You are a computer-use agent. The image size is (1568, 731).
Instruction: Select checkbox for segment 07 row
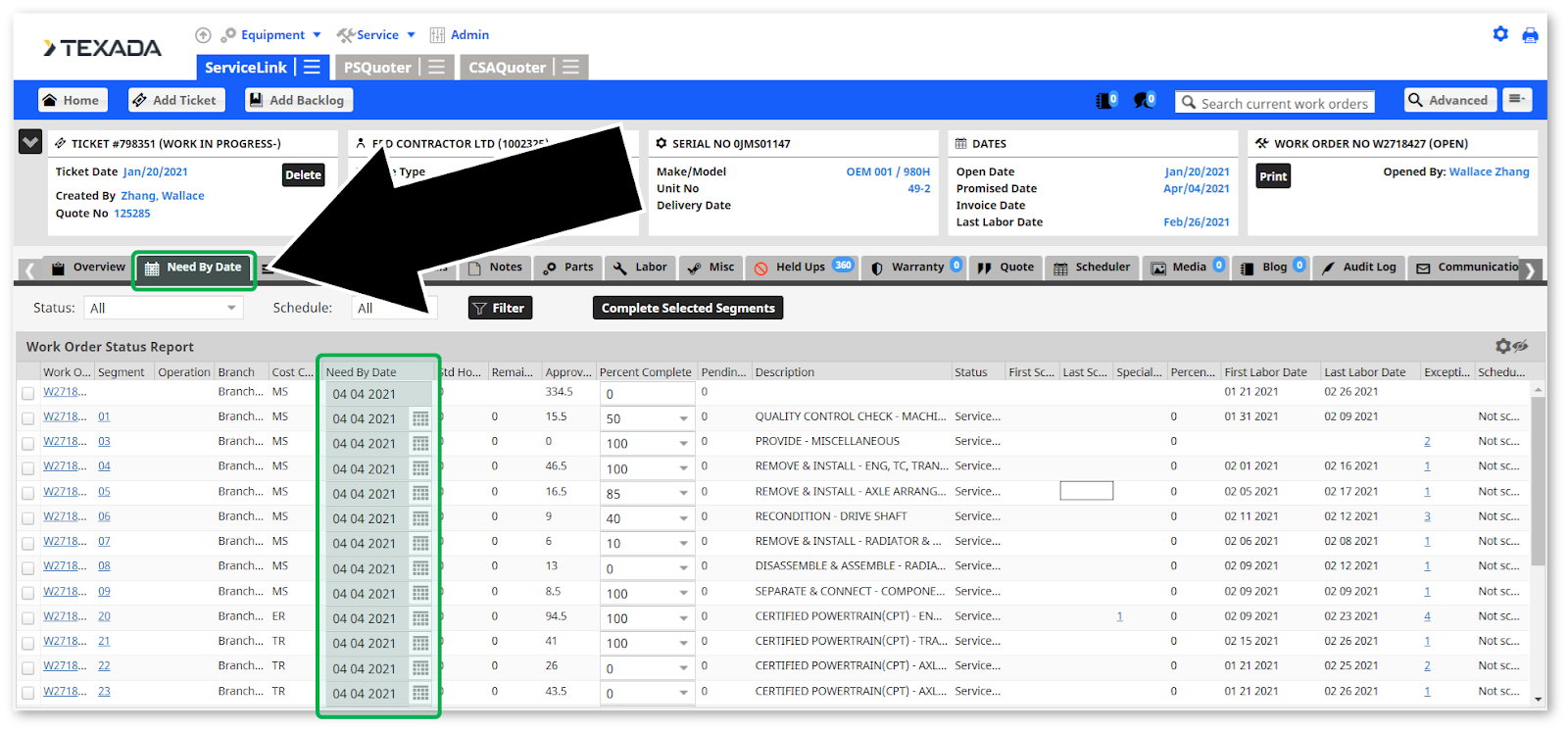pyautogui.click(x=27, y=543)
